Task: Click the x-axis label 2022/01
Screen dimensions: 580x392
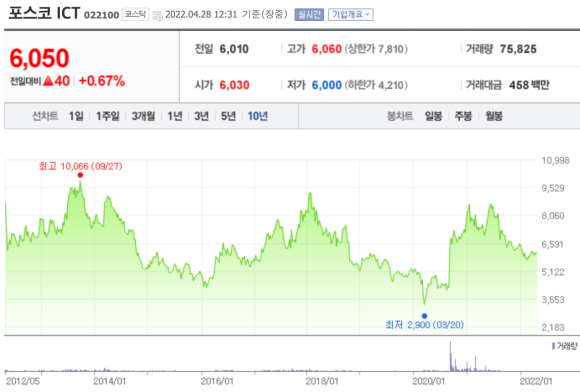Action: tap(536, 381)
